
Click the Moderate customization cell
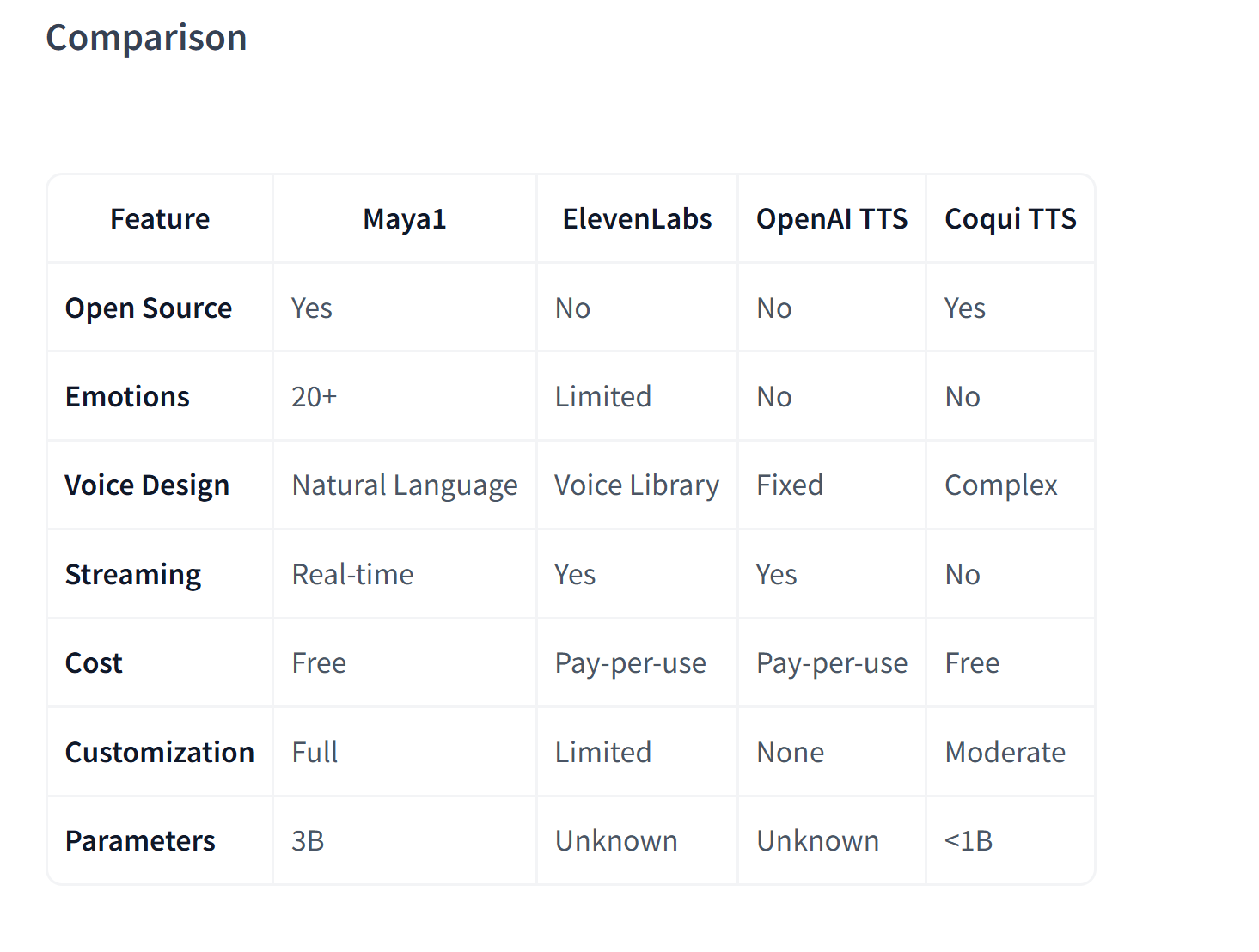[1005, 753]
